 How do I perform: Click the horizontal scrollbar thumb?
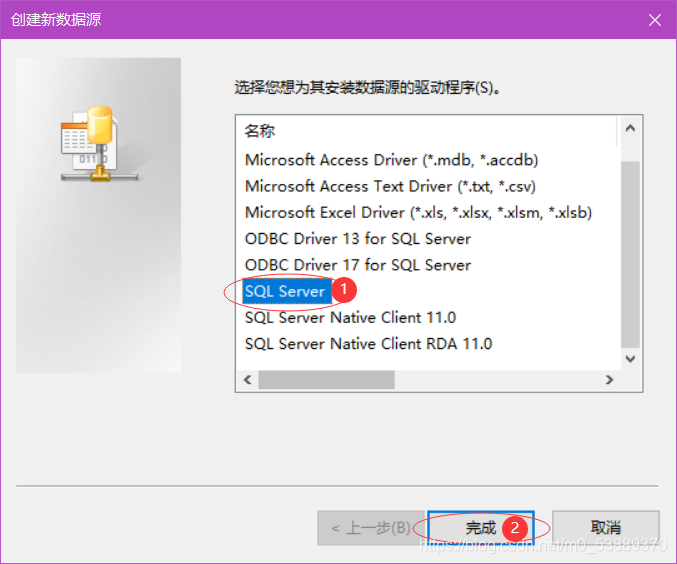(x=326, y=380)
